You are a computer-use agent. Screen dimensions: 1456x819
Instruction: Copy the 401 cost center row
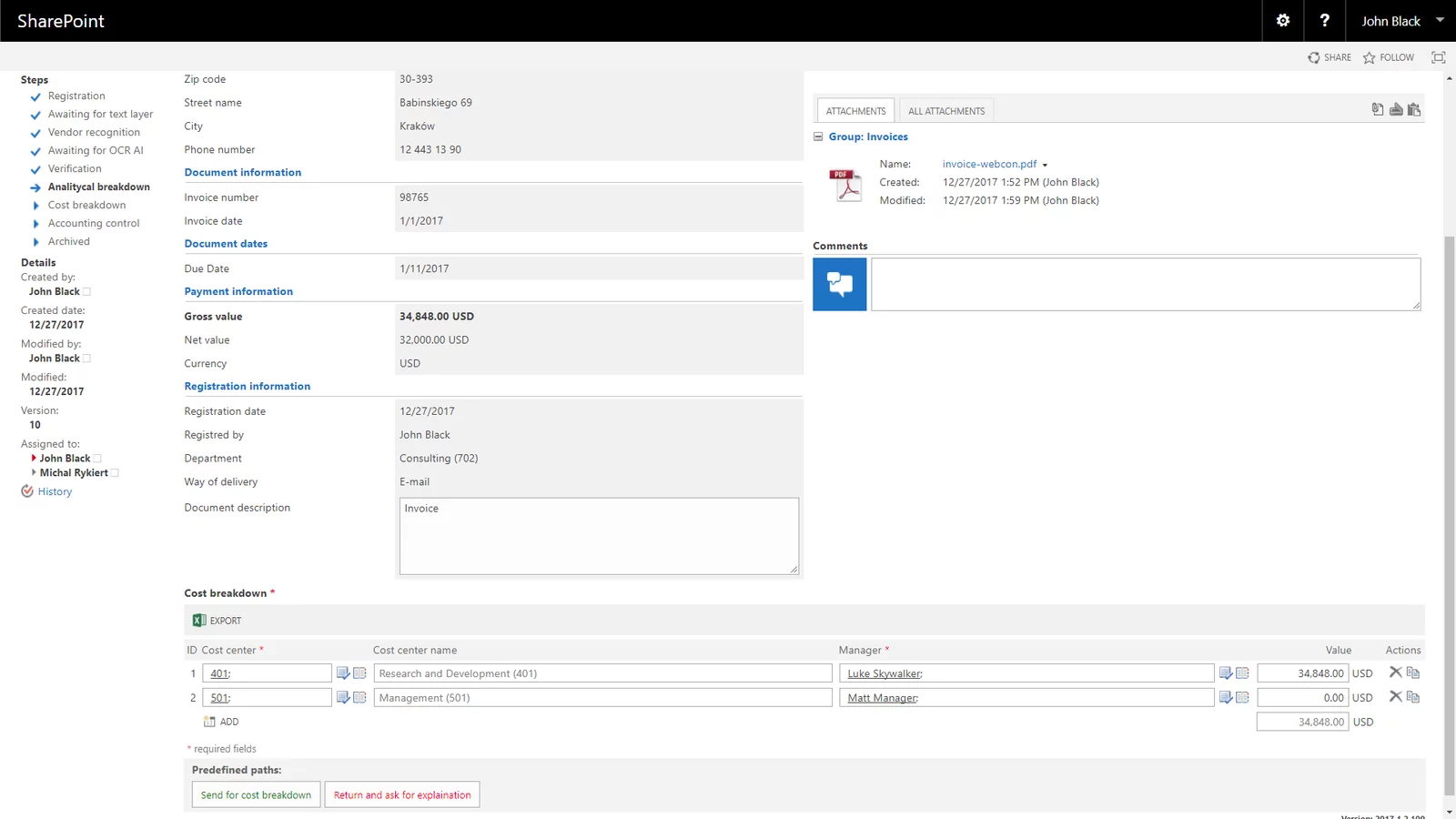tap(1413, 672)
